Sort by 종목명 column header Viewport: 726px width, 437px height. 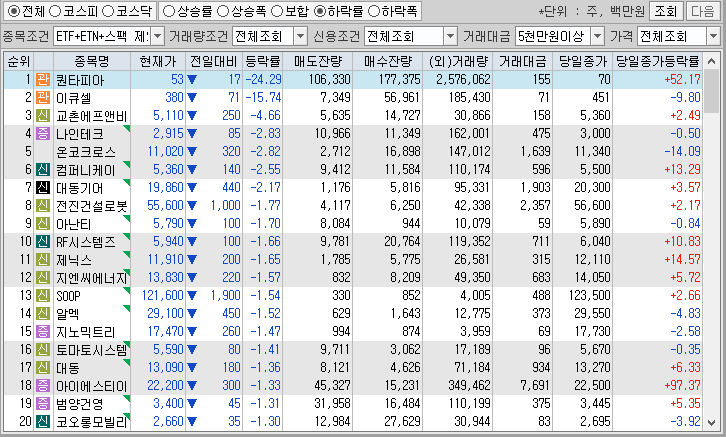pos(92,61)
